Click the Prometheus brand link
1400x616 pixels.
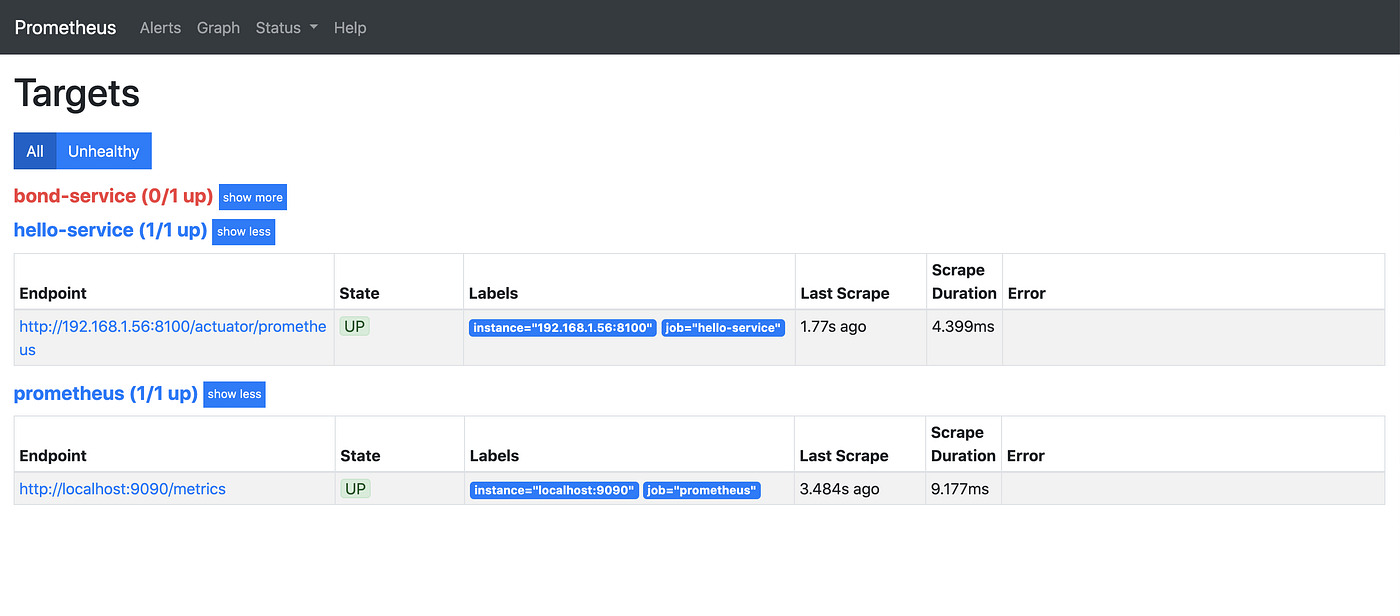point(65,28)
